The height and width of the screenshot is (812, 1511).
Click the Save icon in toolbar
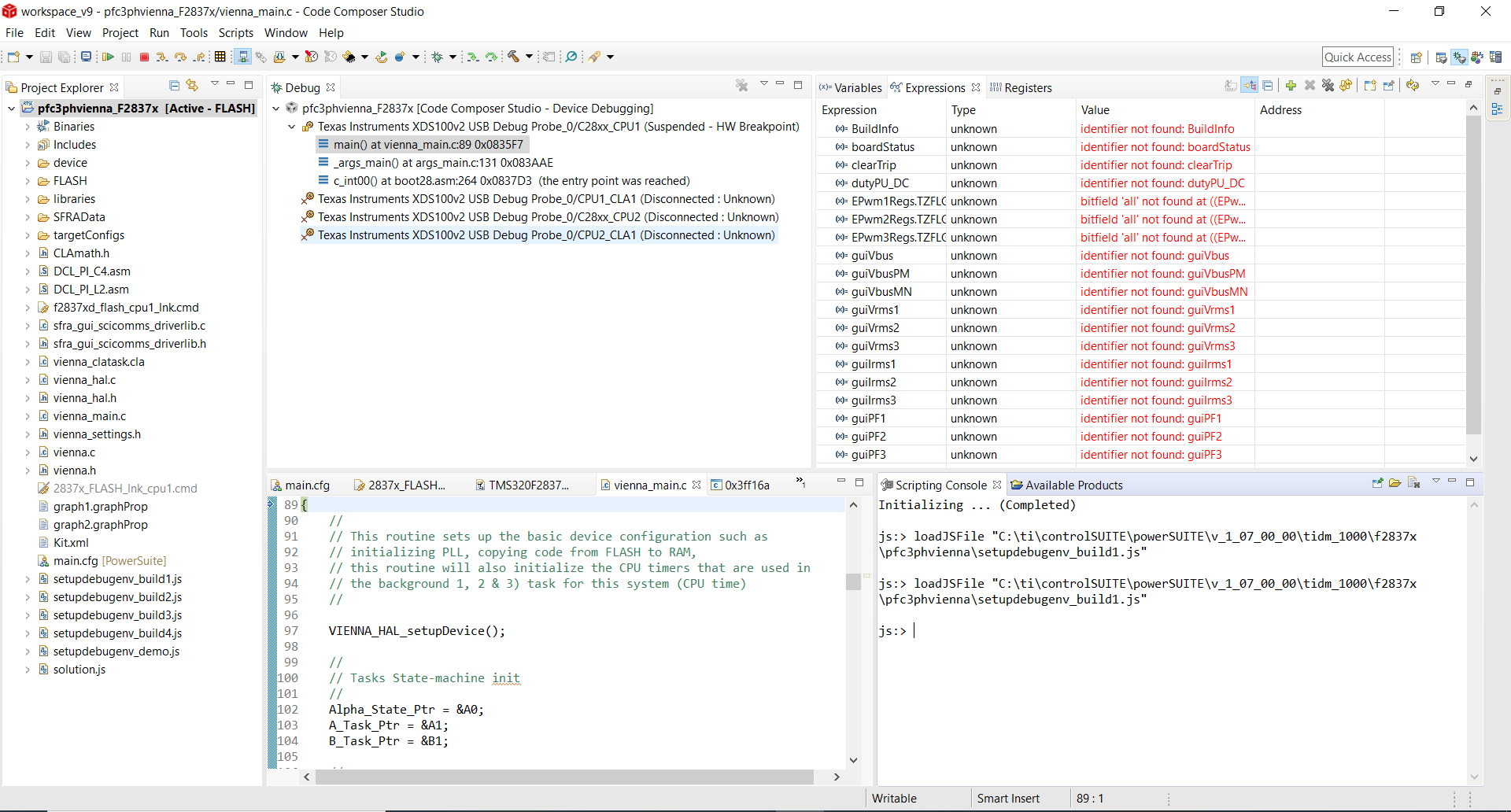(x=46, y=57)
